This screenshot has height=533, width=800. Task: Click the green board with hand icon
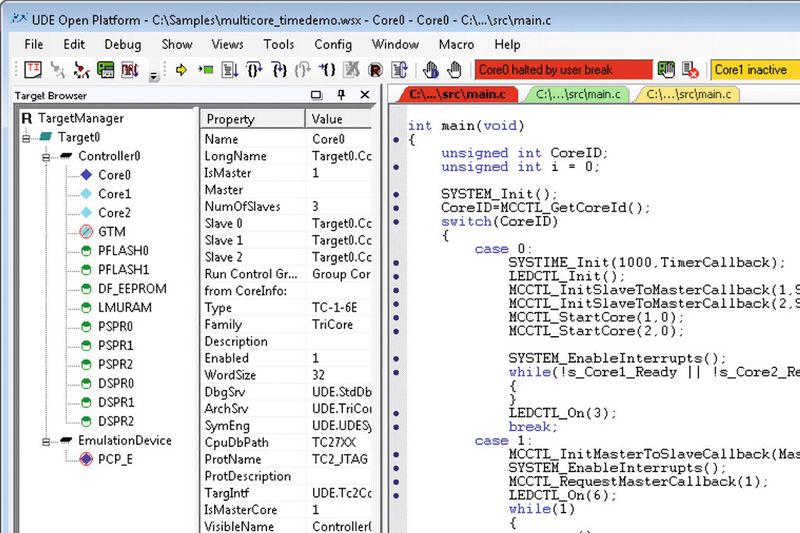[666, 69]
